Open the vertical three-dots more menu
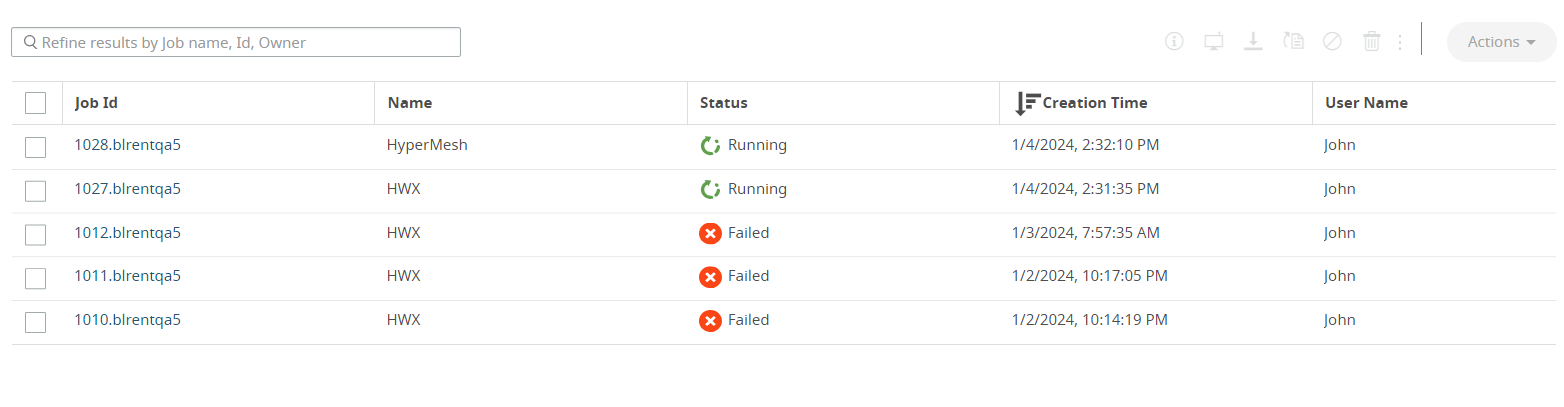 [x=1400, y=42]
